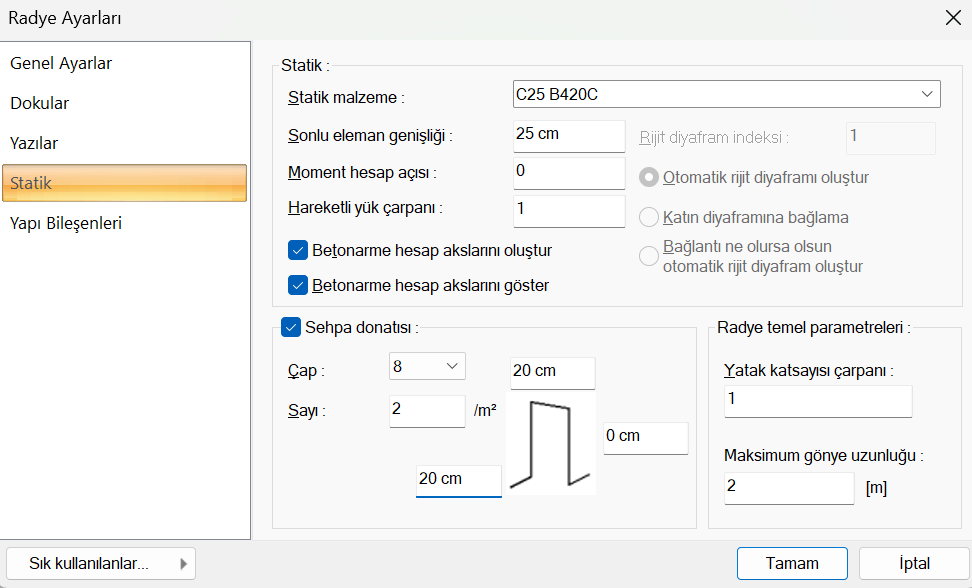Confirm with the Tamam button
This screenshot has height=588, width=972.
(x=792, y=564)
